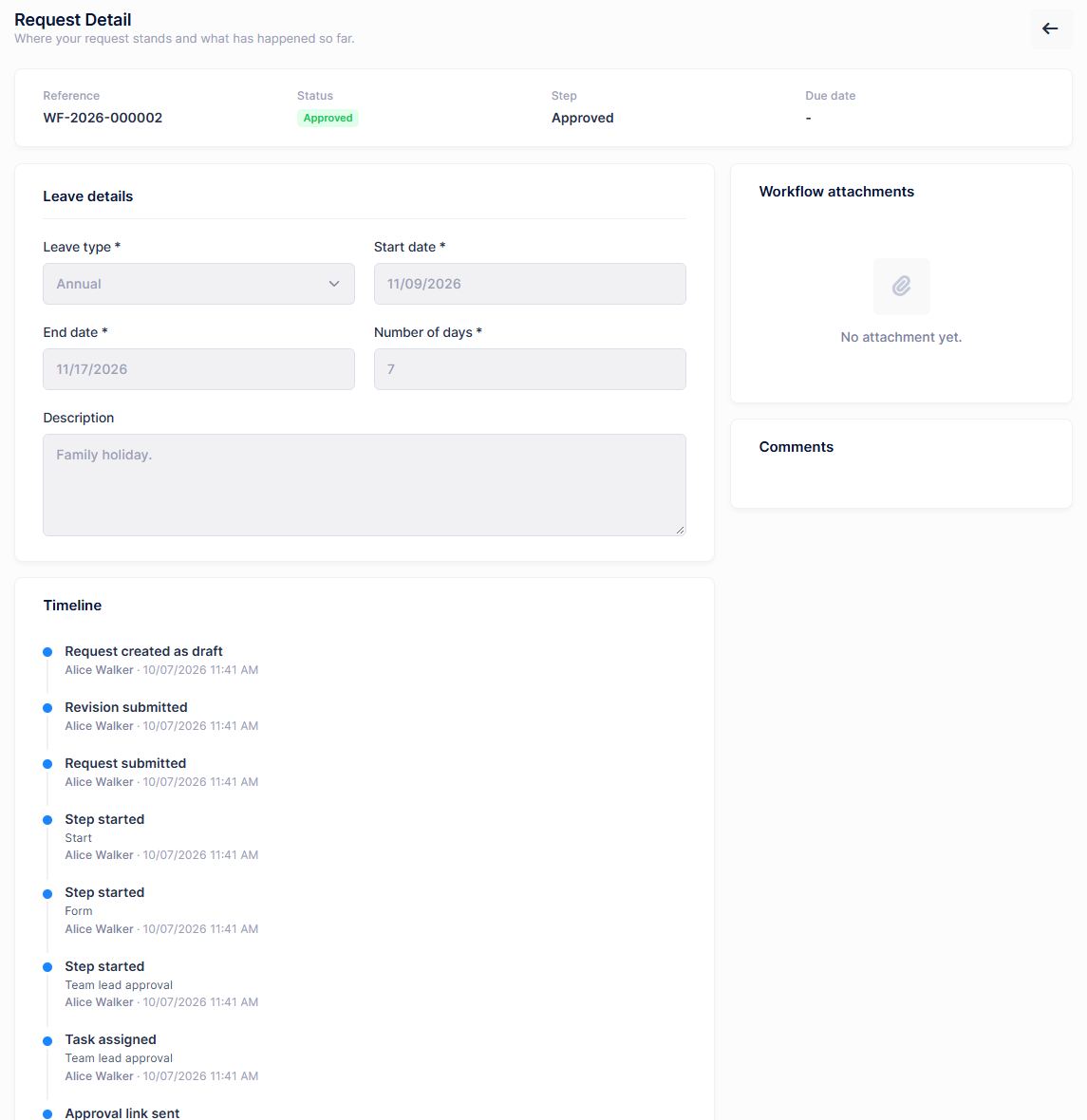Click the green Approved status badge
Image resolution: width=1087 pixels, height=1120 pixels.
(x=328, y=118)
